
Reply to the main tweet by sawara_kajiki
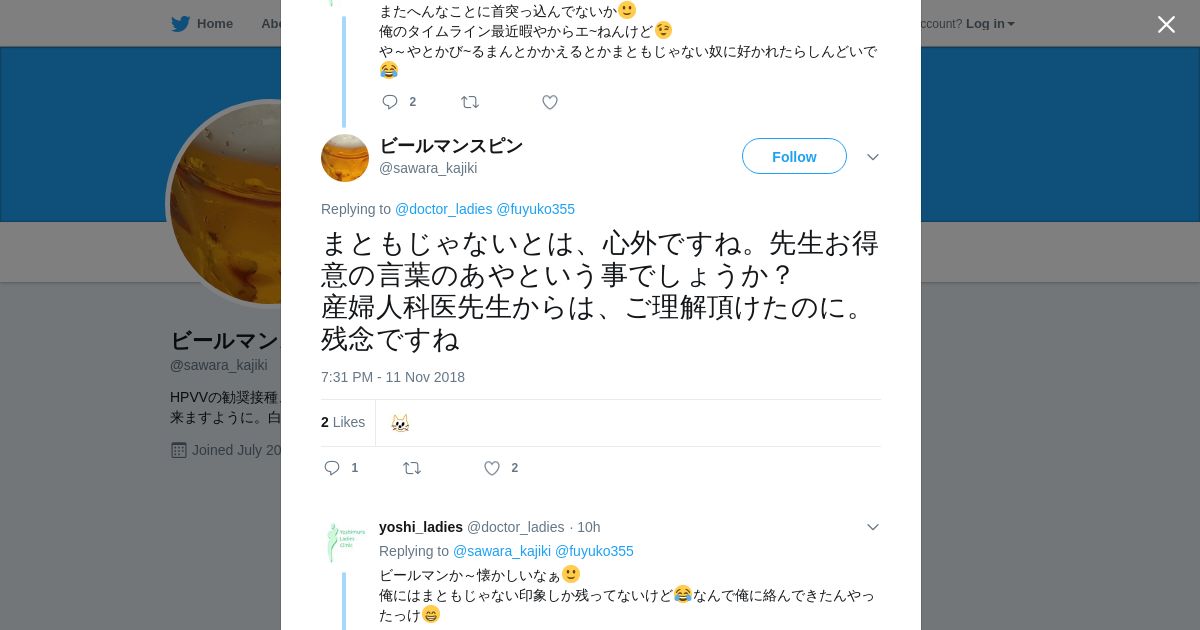[332, 468]
